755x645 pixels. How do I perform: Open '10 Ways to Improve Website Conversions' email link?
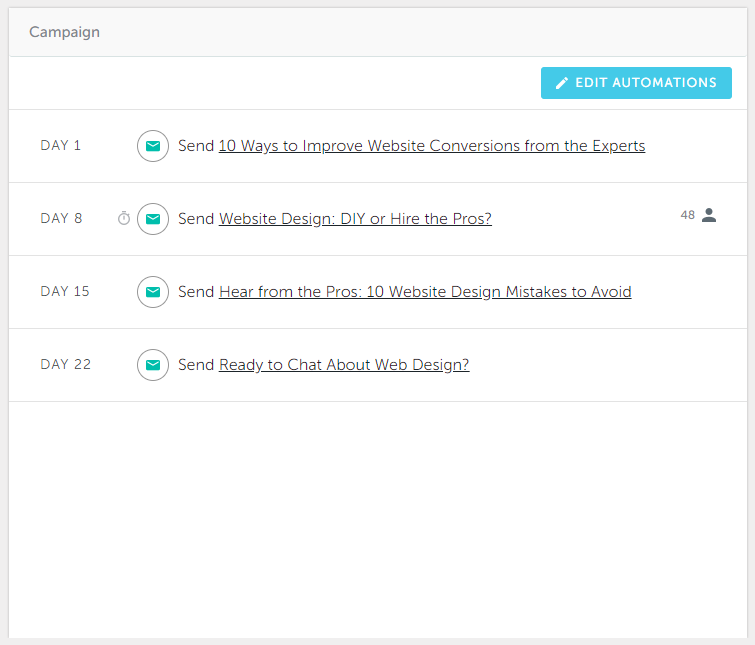pyautogui.click(x=431, y=145)
